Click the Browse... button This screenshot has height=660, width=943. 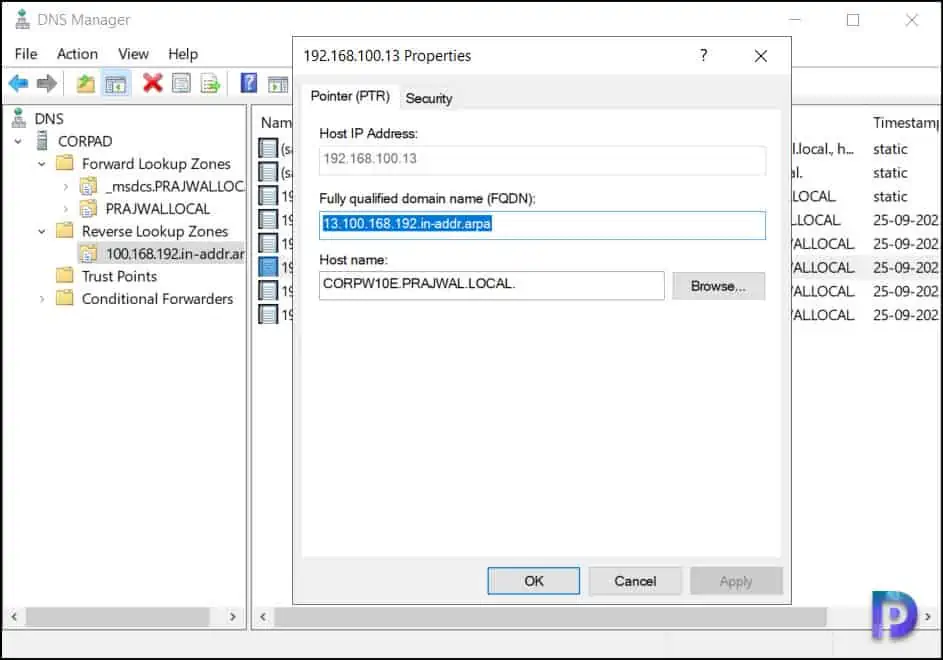718,286
